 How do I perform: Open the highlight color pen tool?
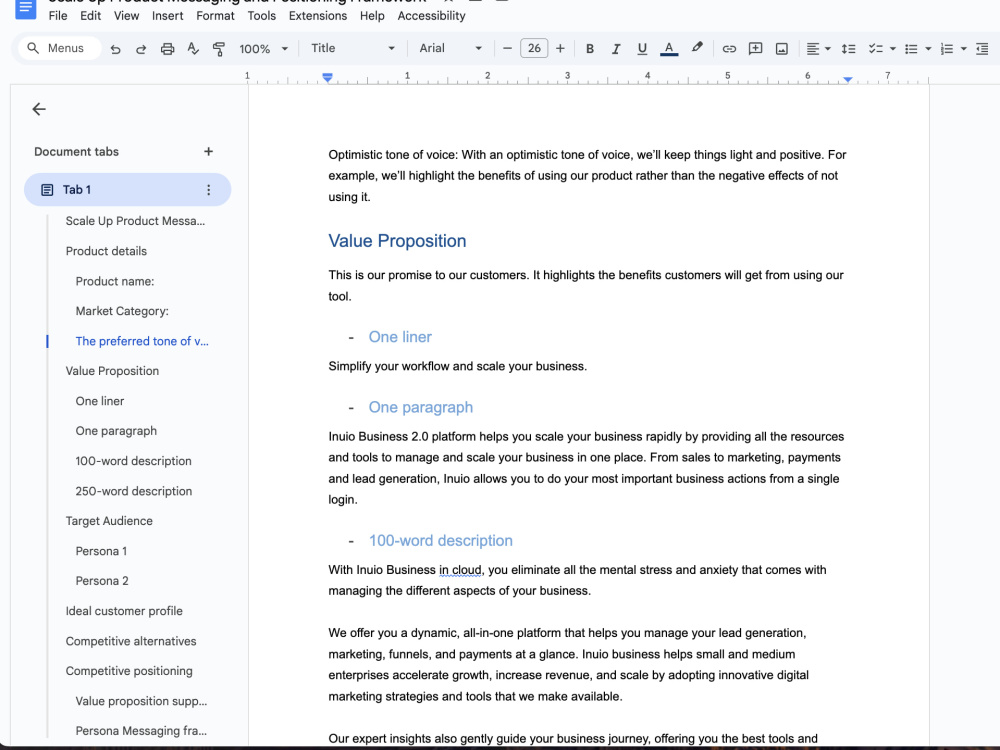[697, 48]
